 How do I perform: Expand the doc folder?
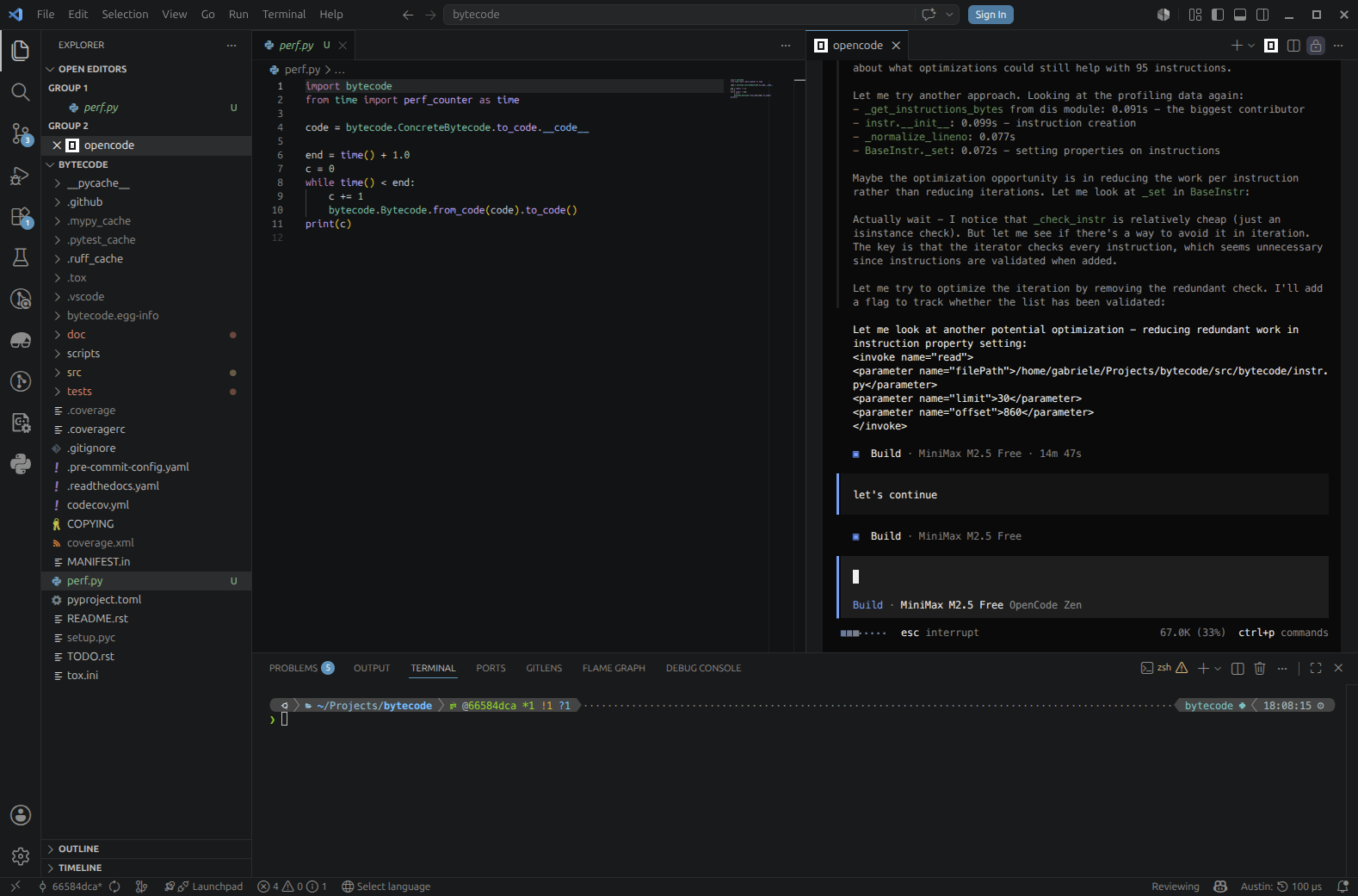146,335
